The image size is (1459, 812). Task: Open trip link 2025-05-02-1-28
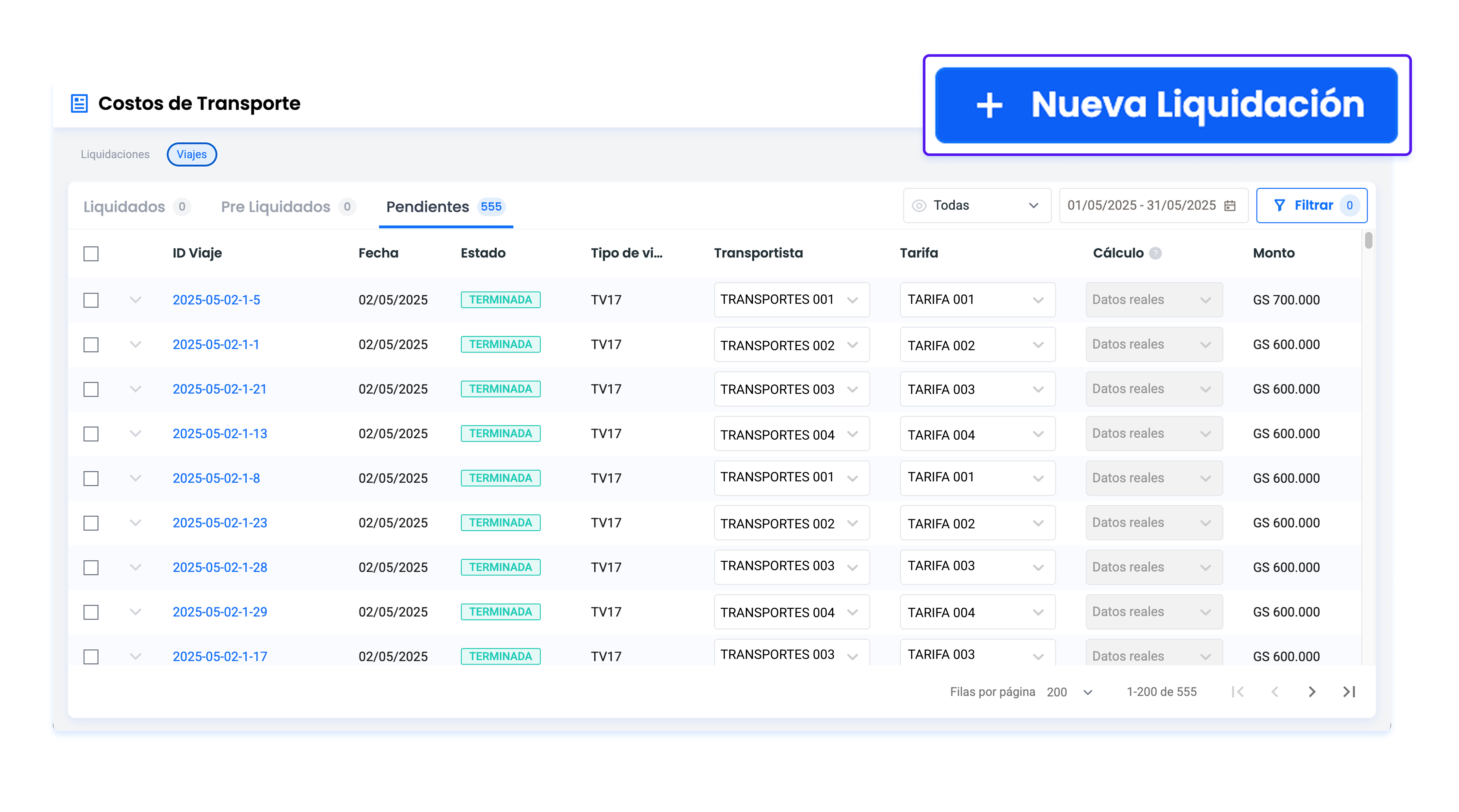point(220,568)
